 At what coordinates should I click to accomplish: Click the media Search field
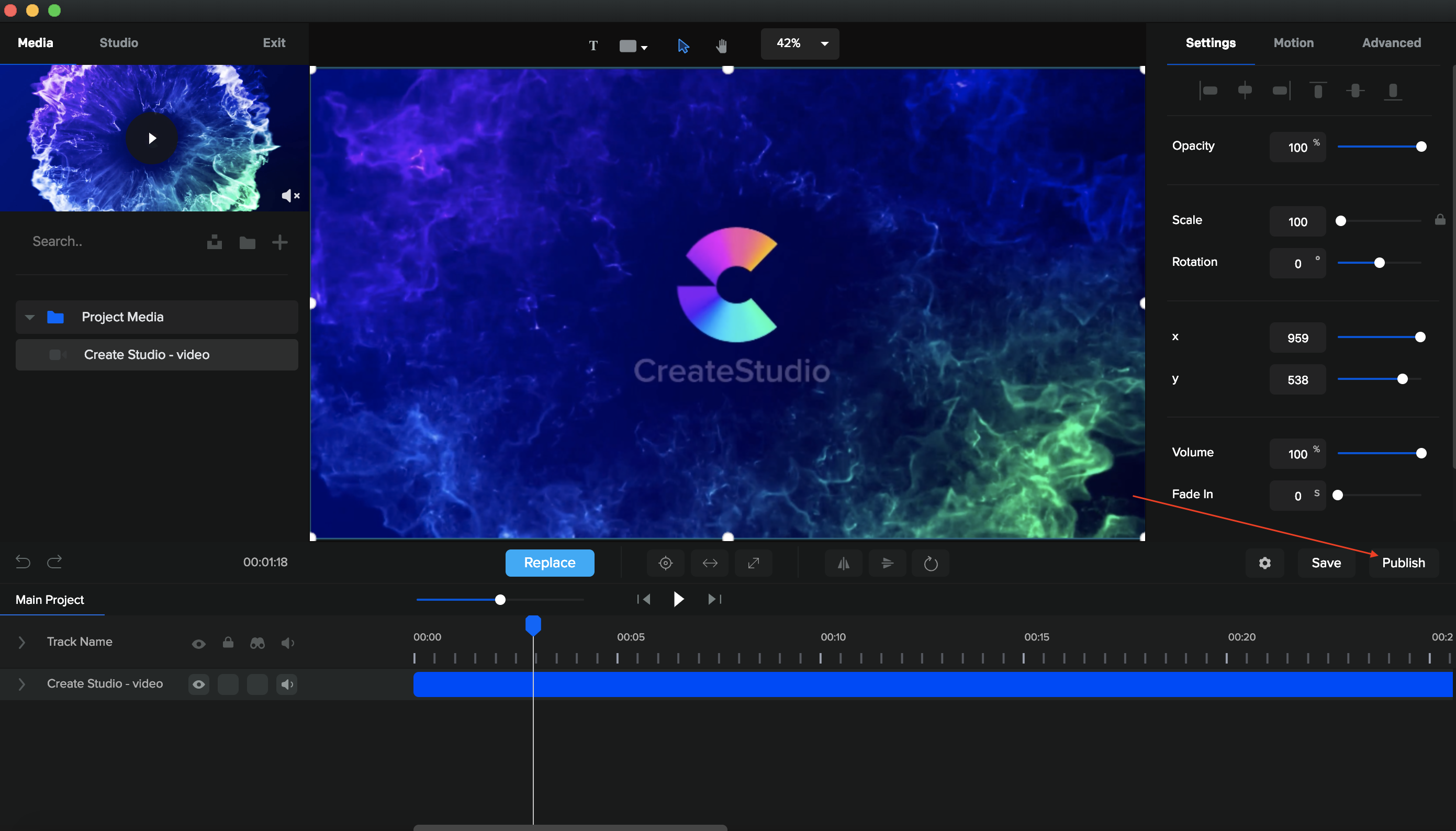[108, 241]
